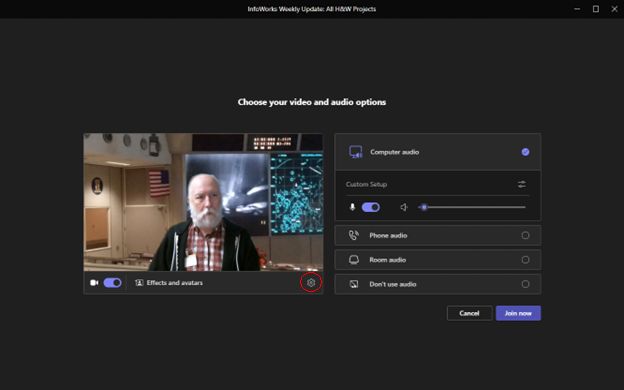Click the Phone audio label text

point(388,236)
